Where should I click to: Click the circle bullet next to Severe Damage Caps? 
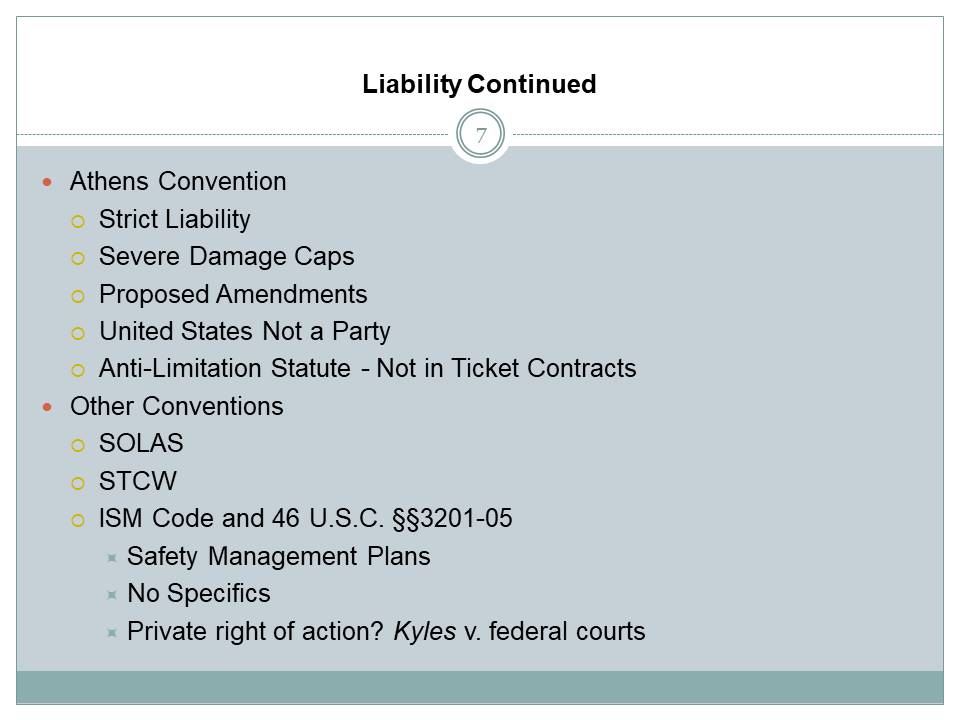click(78, 257)
